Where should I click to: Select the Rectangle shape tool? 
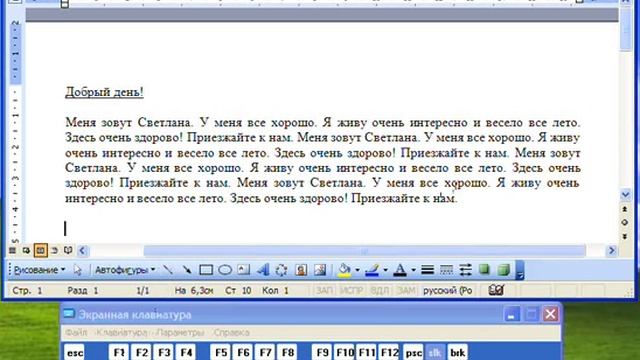coord(206,270)
